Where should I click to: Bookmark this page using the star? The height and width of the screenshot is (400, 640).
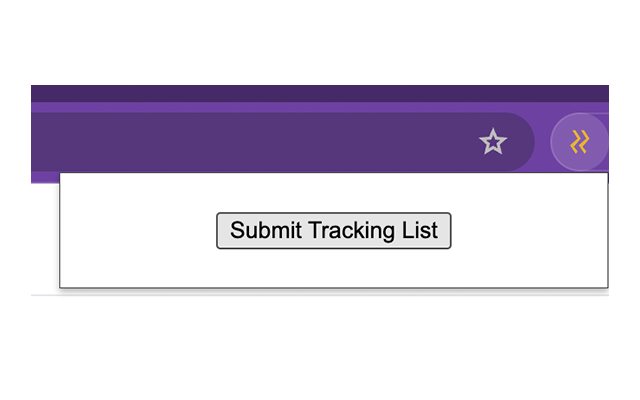click(493, 142)
